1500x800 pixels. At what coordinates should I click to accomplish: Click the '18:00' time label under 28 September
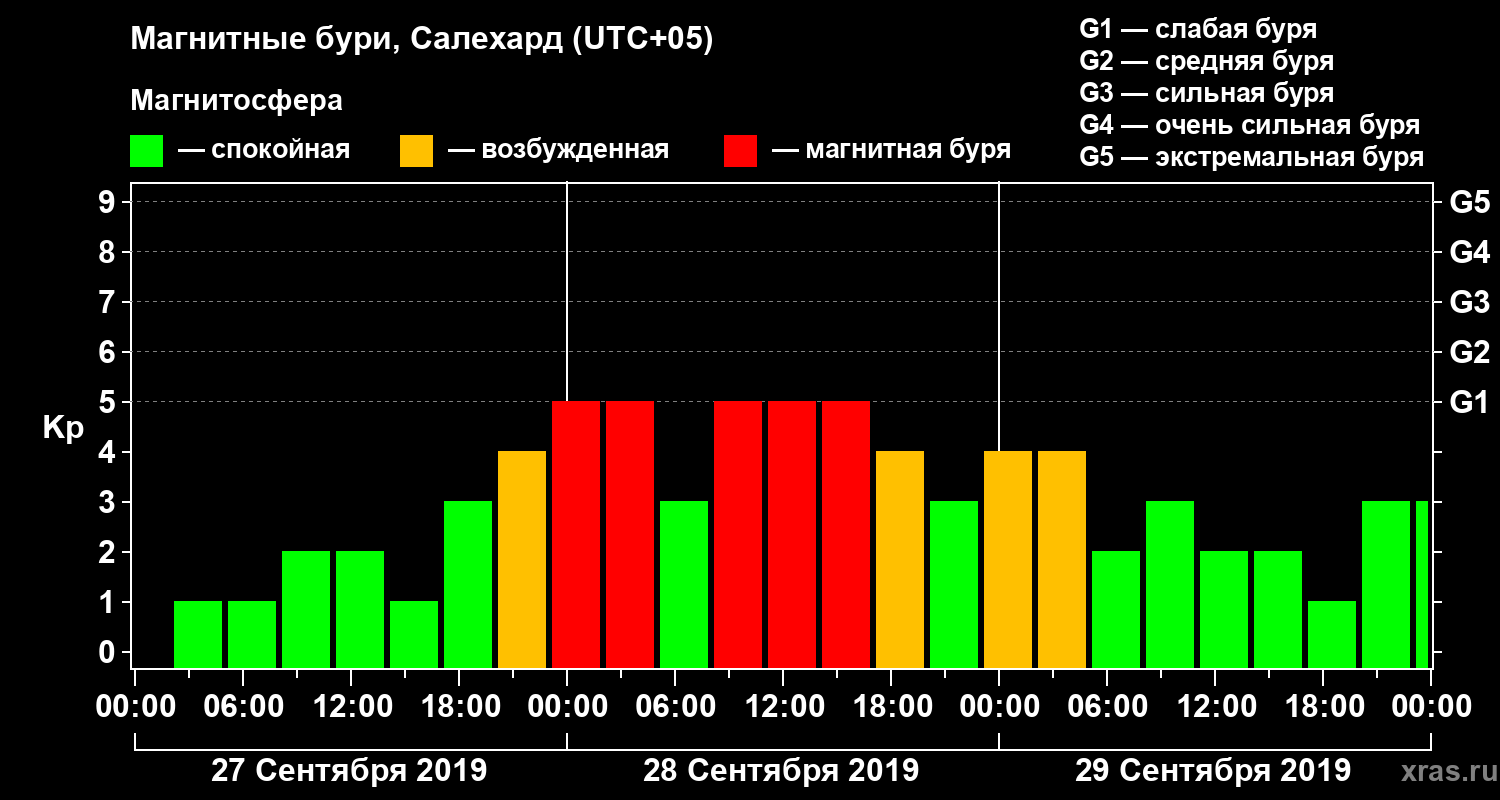[891, 706]
